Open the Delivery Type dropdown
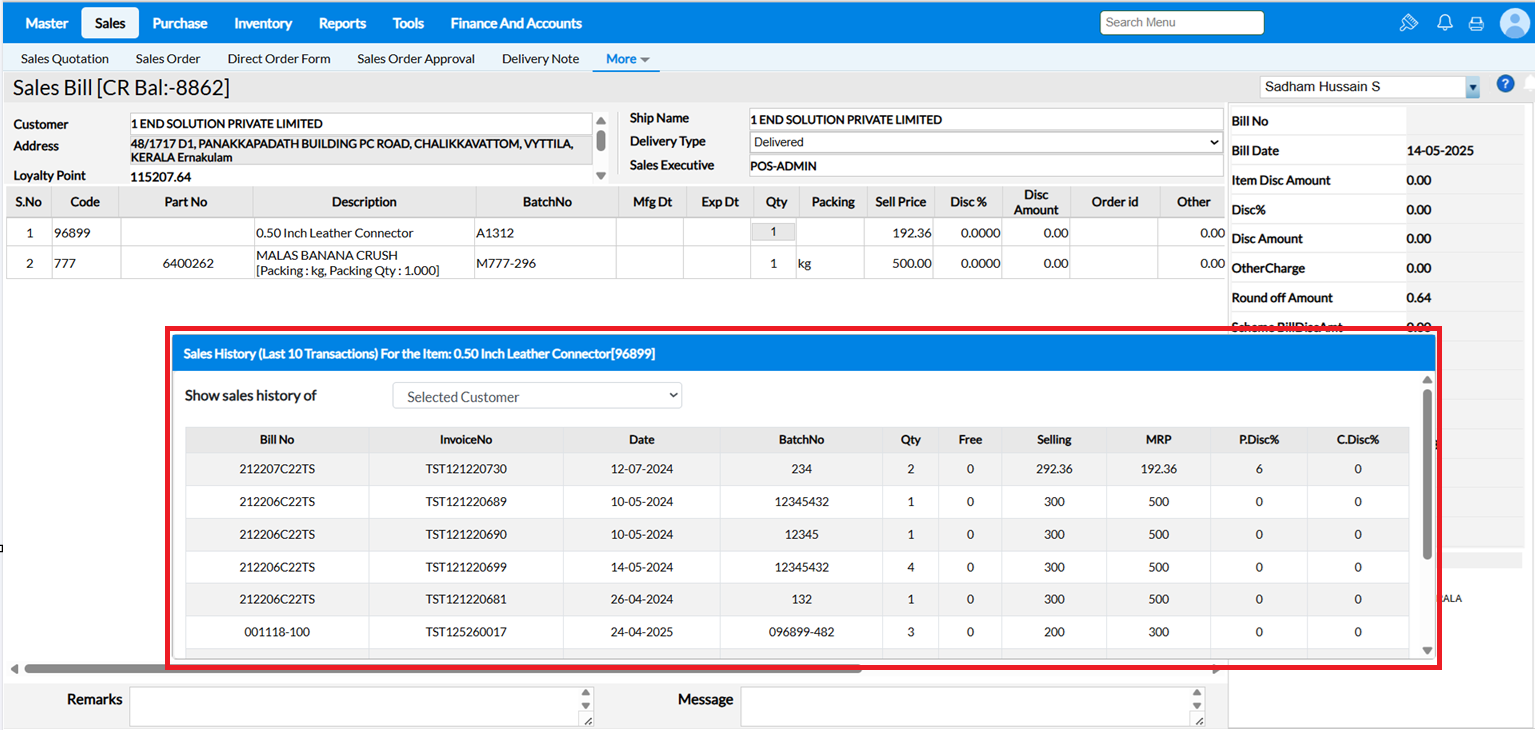Image resolution: width=1535 pixels, height=730 pixels. [x=986, y=142]
